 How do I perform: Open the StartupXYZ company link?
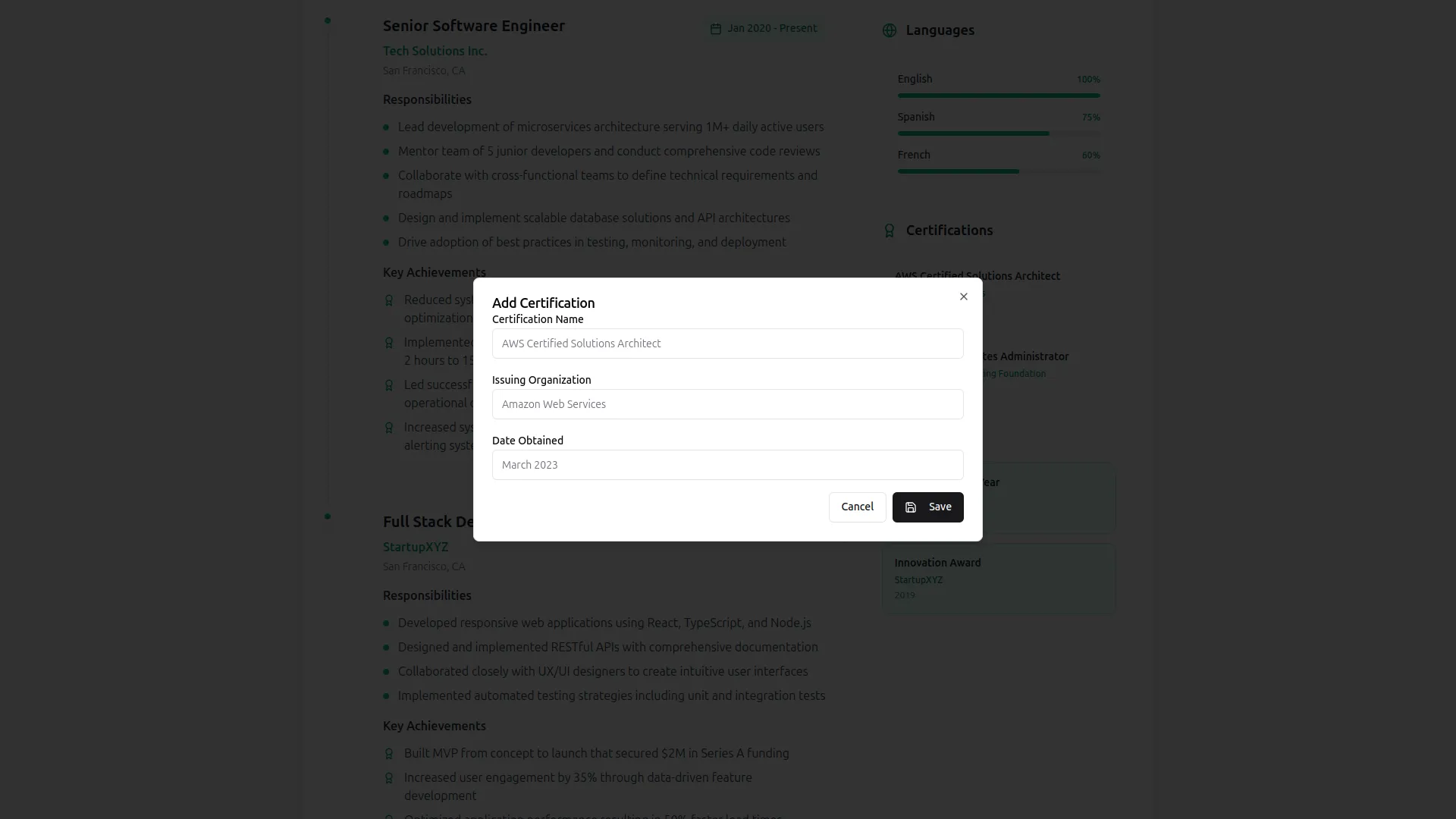point(415,547)
